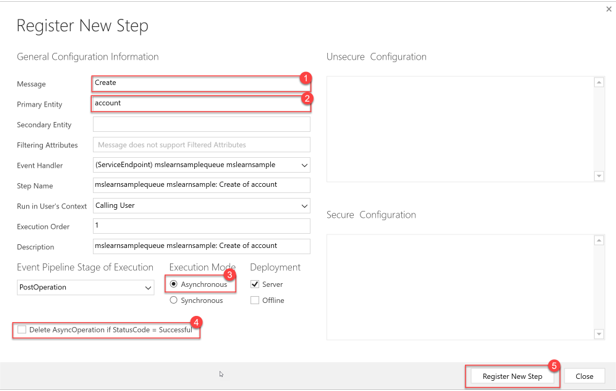
Task: Check Delete AsyncOperation if StatusCode Successful
Action: [22, 329]
